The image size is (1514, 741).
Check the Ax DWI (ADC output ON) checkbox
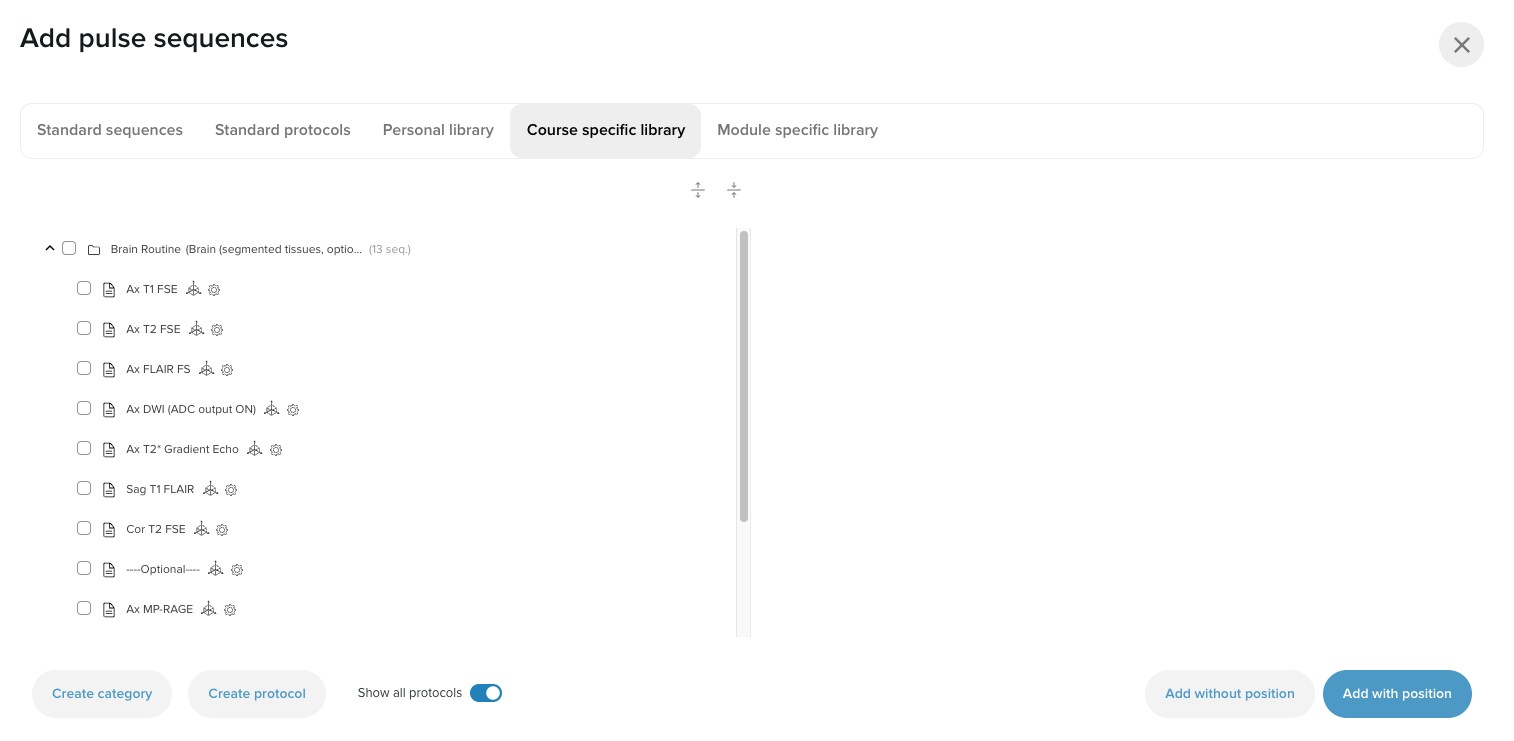coord(84,408)
